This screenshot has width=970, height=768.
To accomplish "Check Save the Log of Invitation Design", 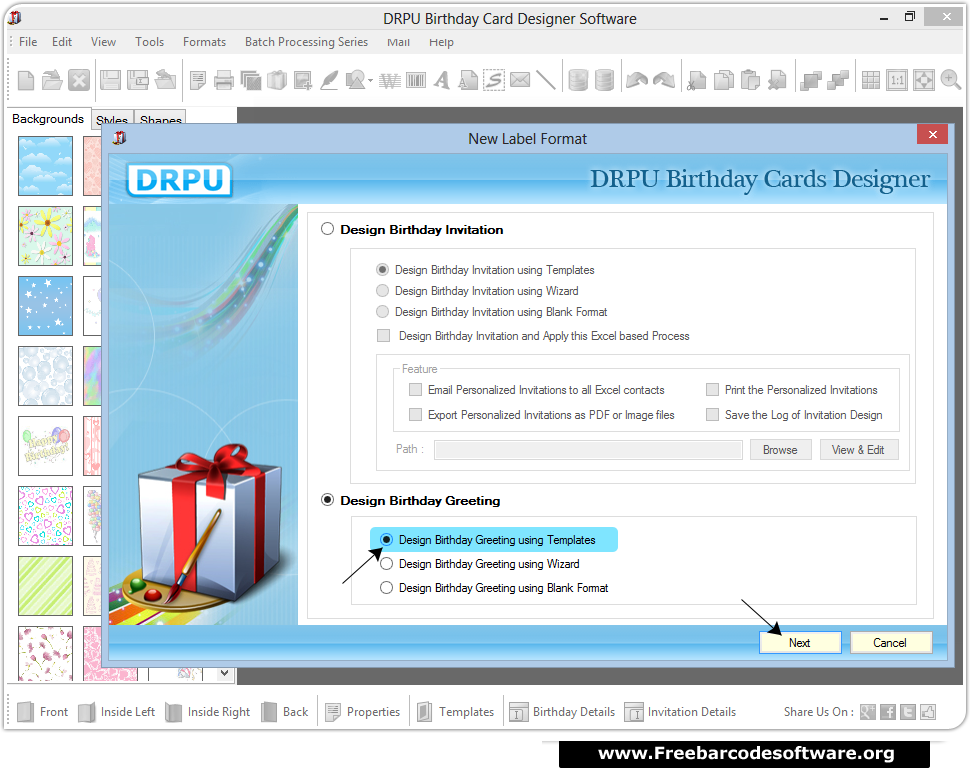I will (713, 415).
